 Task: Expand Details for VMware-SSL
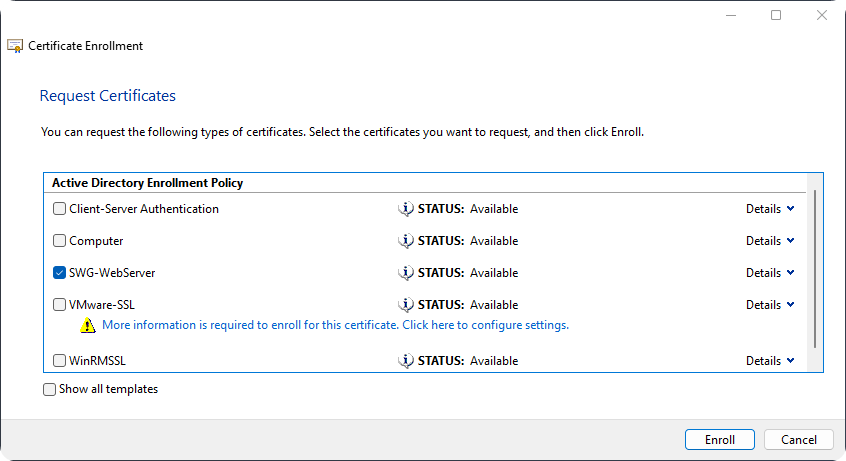coord(770,305)
